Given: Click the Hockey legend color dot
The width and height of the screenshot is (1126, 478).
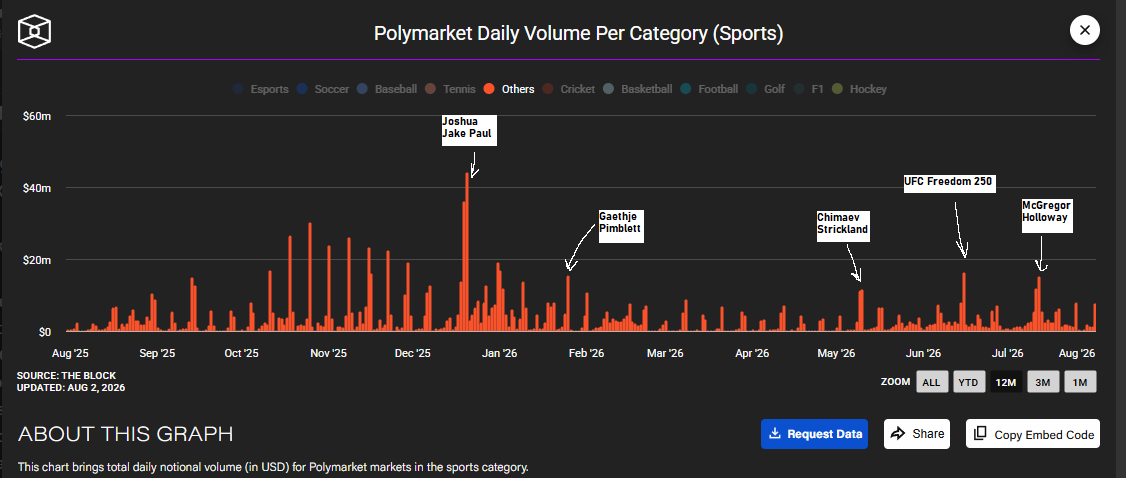Looking at the screenshot, I should tap(837, 89).
